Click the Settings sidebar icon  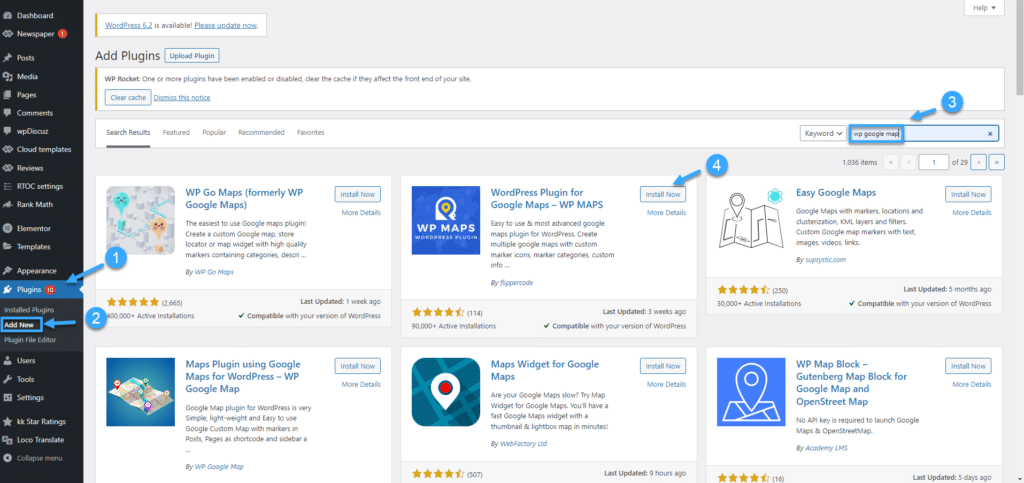click(8, 397)
